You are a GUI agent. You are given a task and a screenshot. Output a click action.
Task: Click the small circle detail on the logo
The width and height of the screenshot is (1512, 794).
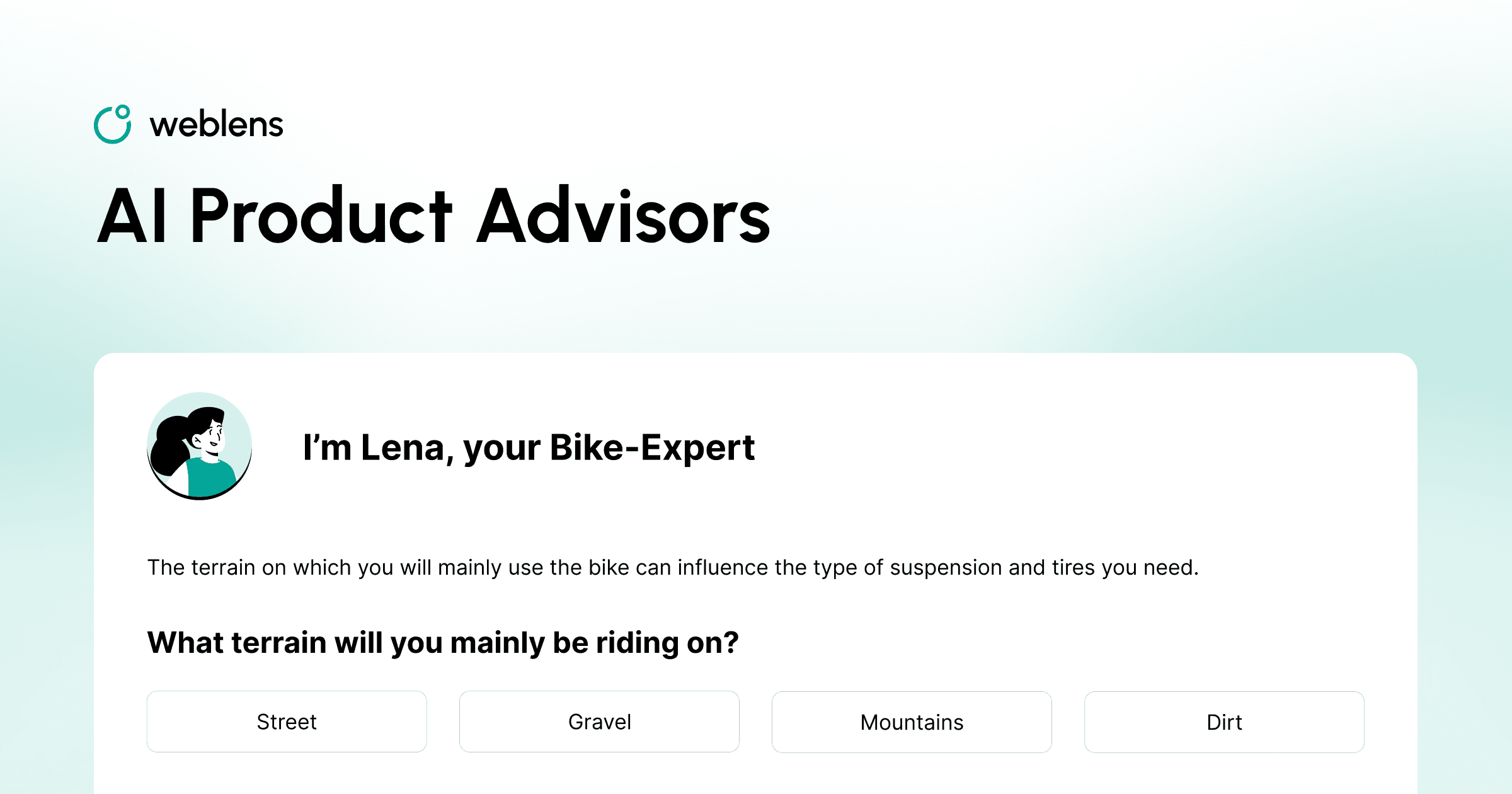[124, 111]
